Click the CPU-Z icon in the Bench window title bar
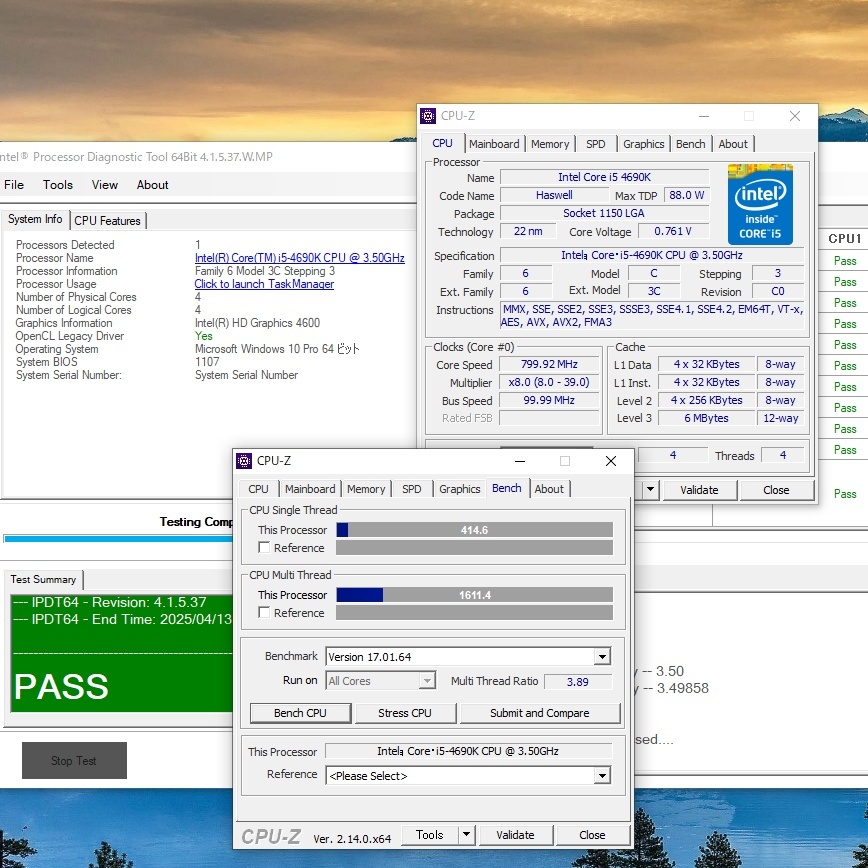 pos(244,461)
